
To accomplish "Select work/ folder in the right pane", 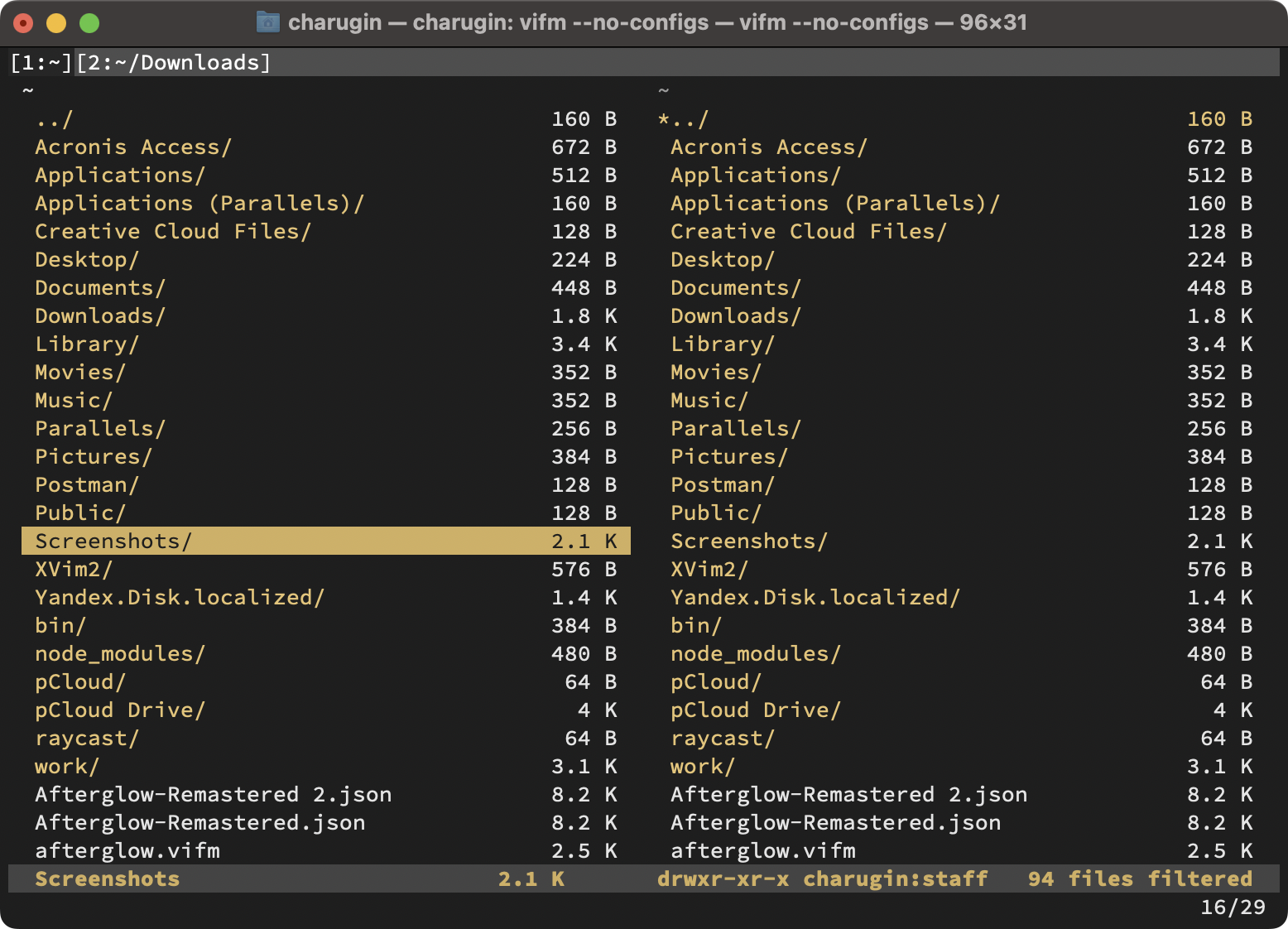I will coord(962,766).
